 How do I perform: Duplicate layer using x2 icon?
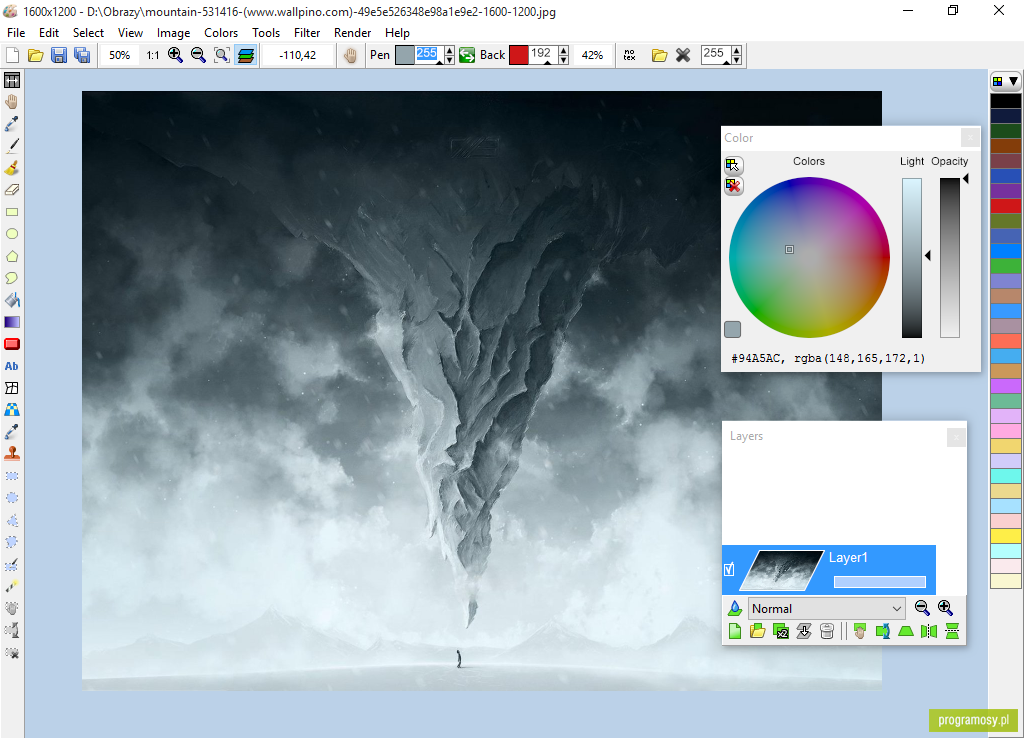point(781,631)
